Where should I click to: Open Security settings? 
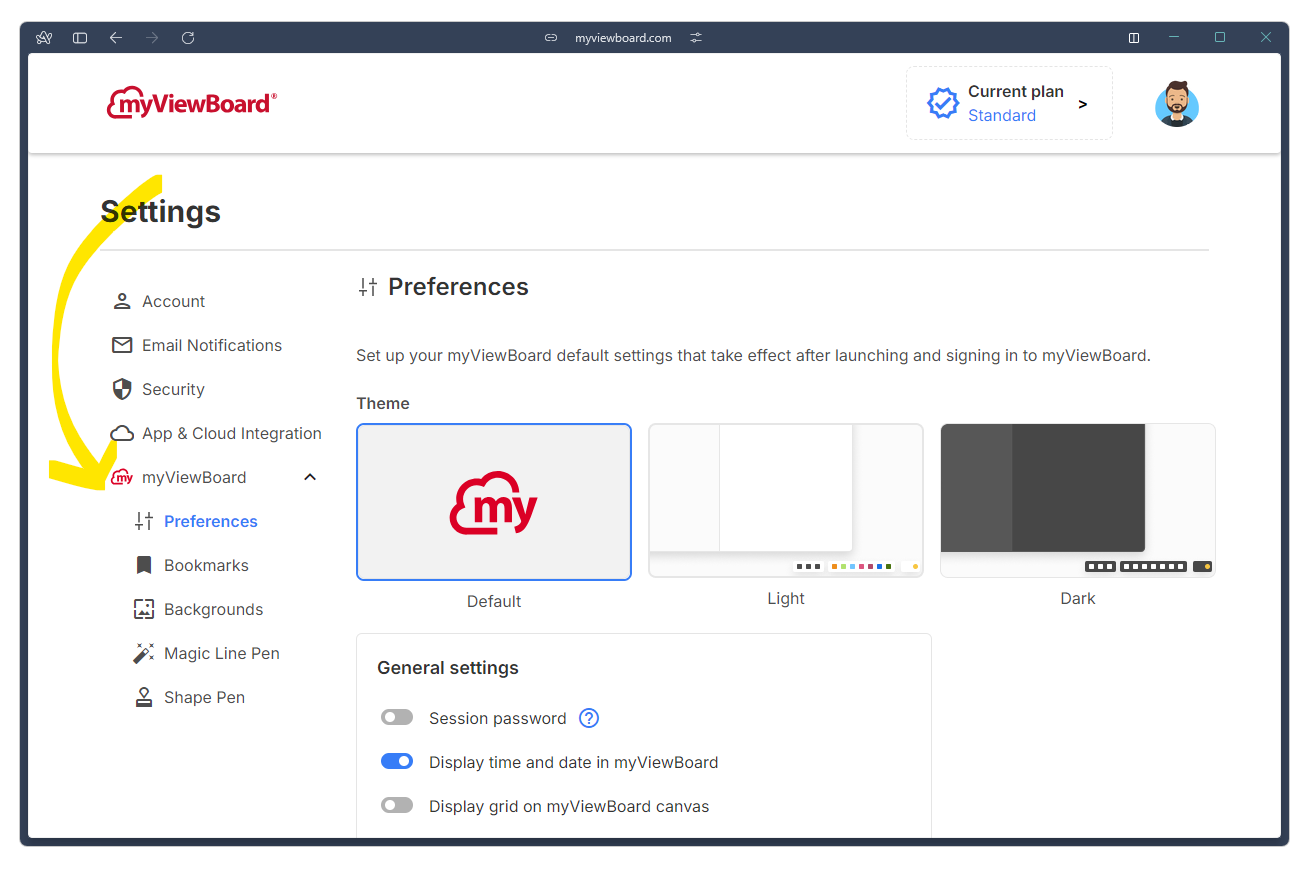pos(173,390)
